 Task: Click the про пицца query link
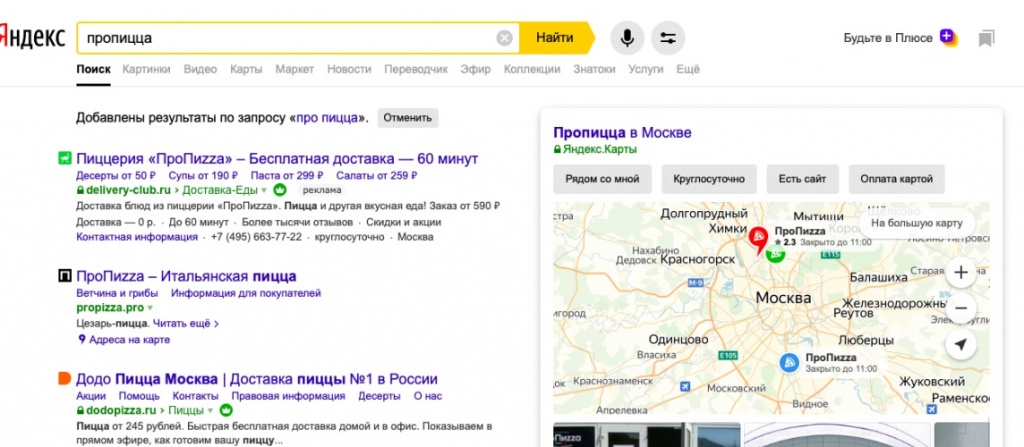tap(327, 118)
